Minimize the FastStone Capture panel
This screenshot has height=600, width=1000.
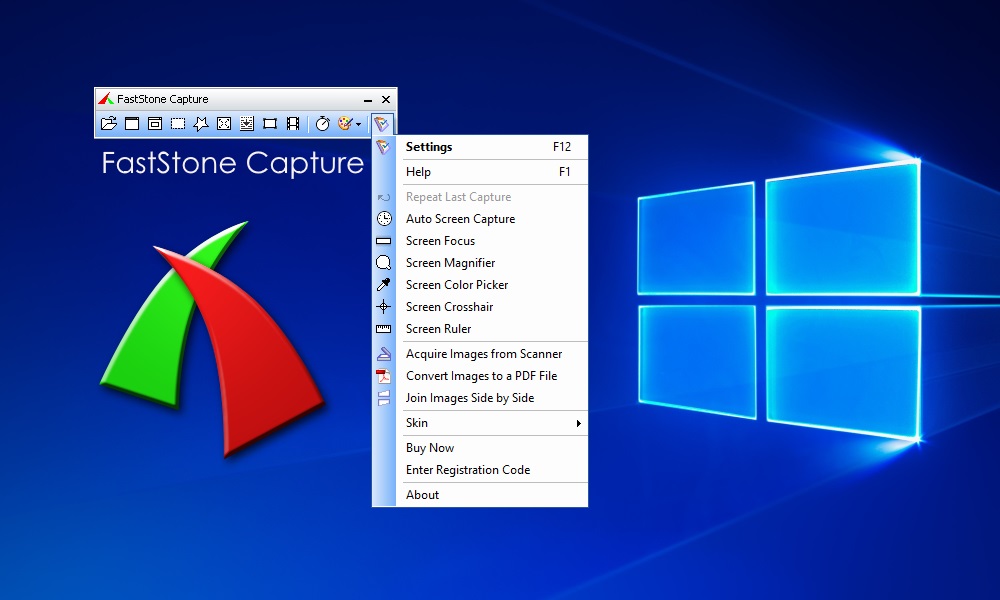[367, 99]
